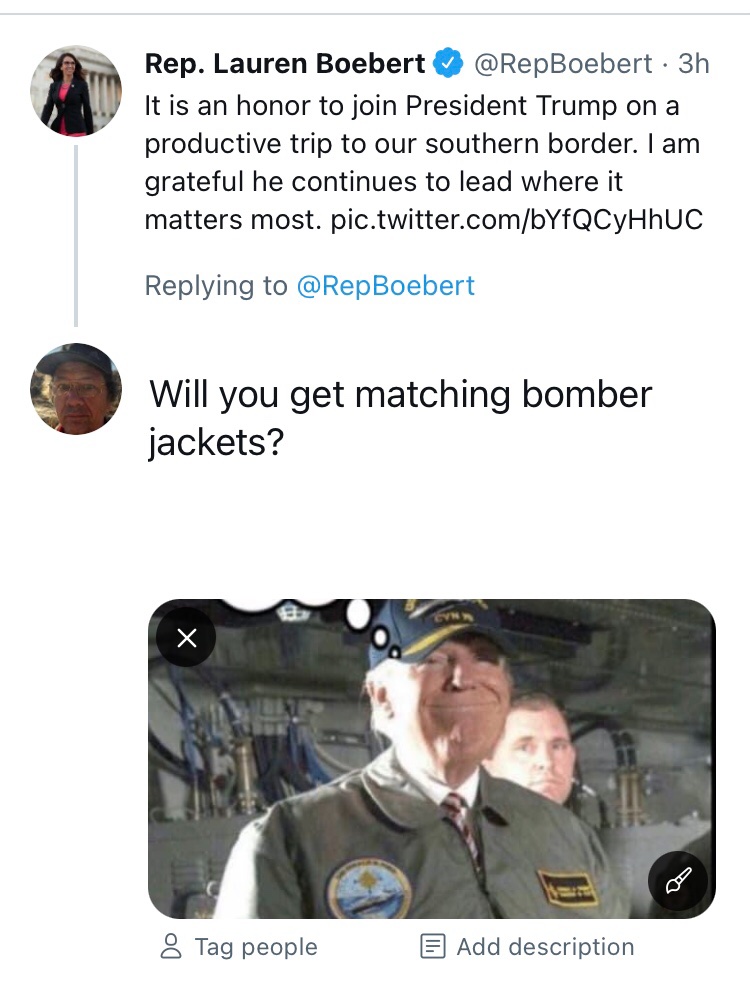The height and width of the screenshot is (983, 750).
Task: Open the pic.twitter.com/bYfQCyHhUC link
Action: 517,220
